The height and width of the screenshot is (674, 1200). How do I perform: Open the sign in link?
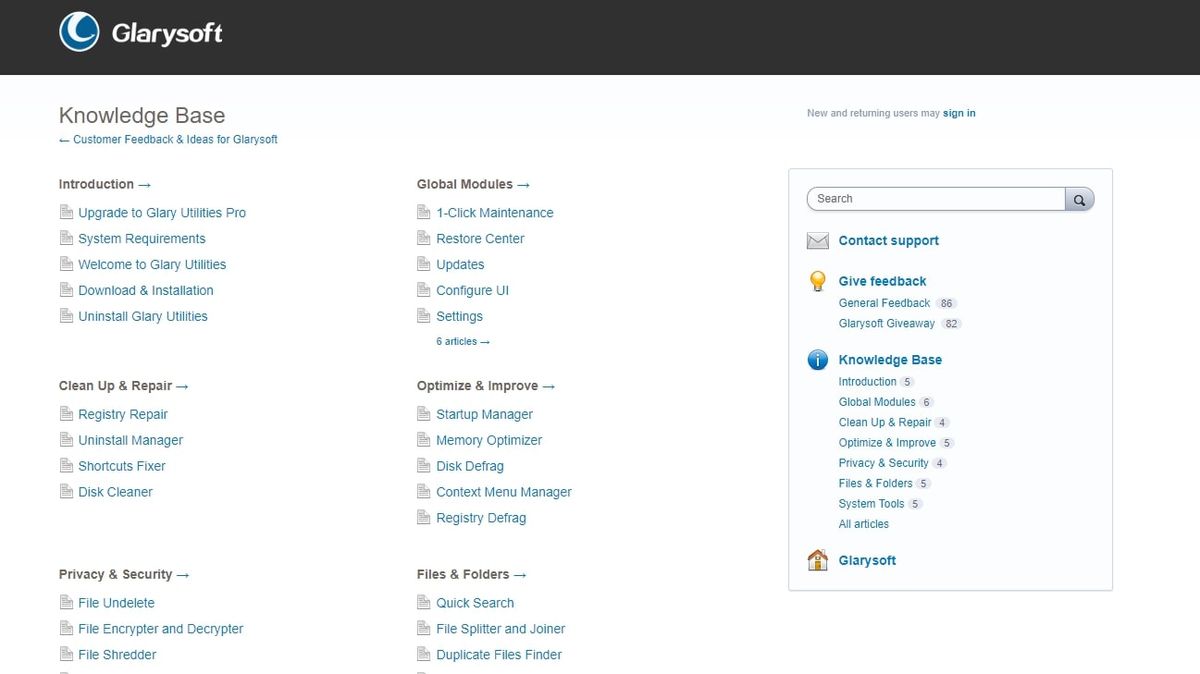(x=959, y=113)
